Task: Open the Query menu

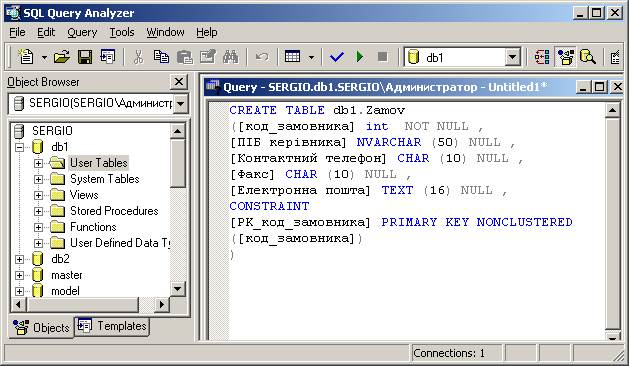Action: coord(82,32)
